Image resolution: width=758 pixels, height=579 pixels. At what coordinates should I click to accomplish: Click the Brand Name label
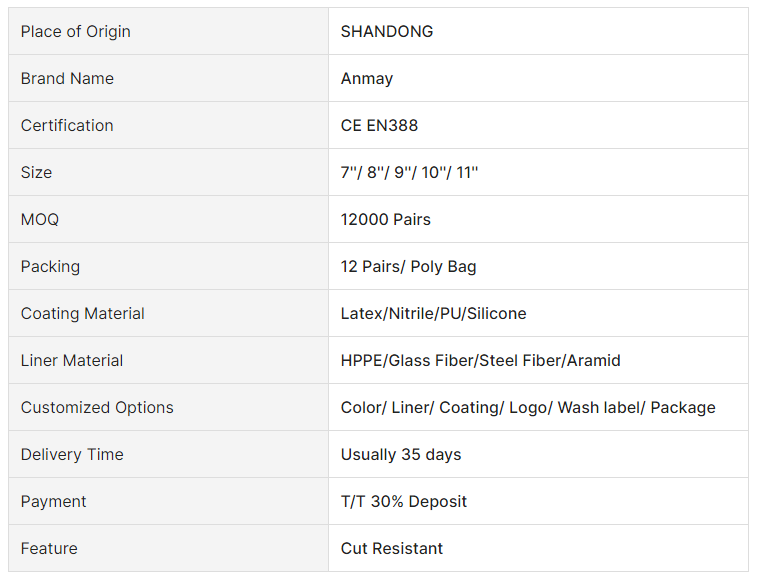(67, 78)
